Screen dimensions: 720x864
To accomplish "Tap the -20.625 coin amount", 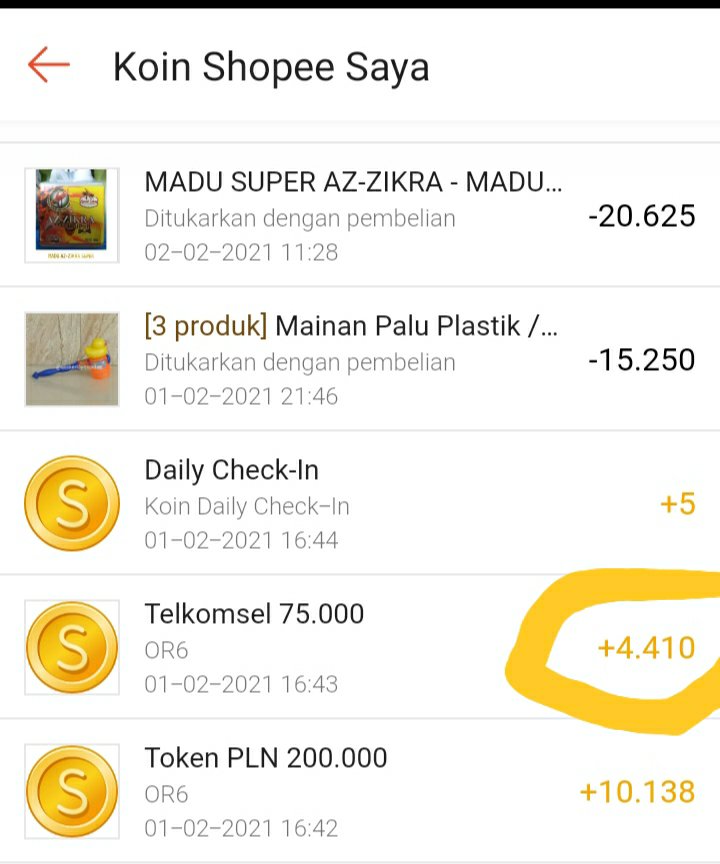I will pos(641,215).
